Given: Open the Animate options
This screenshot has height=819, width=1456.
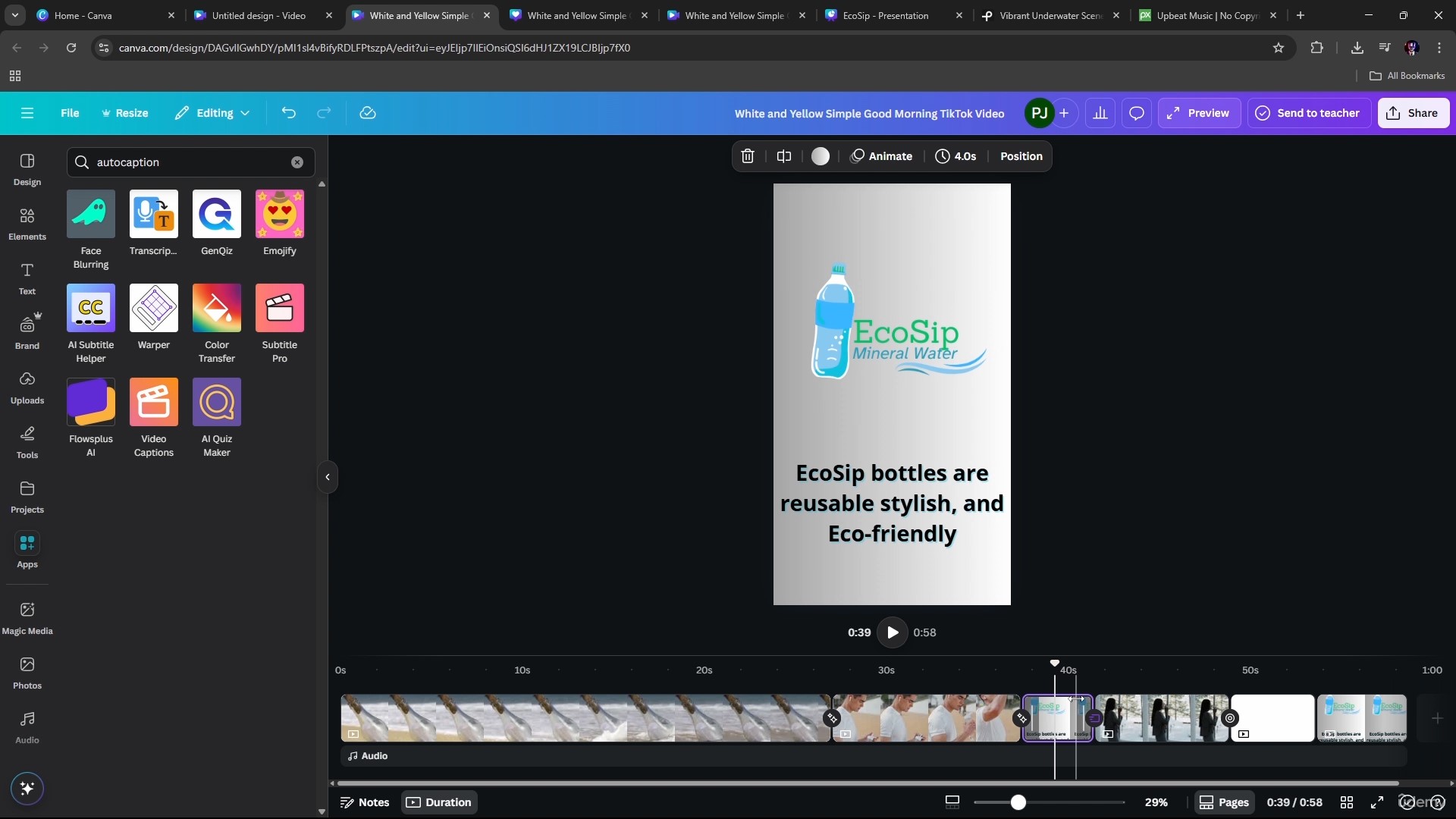Looking at the screenshot, I should point(881,156).
